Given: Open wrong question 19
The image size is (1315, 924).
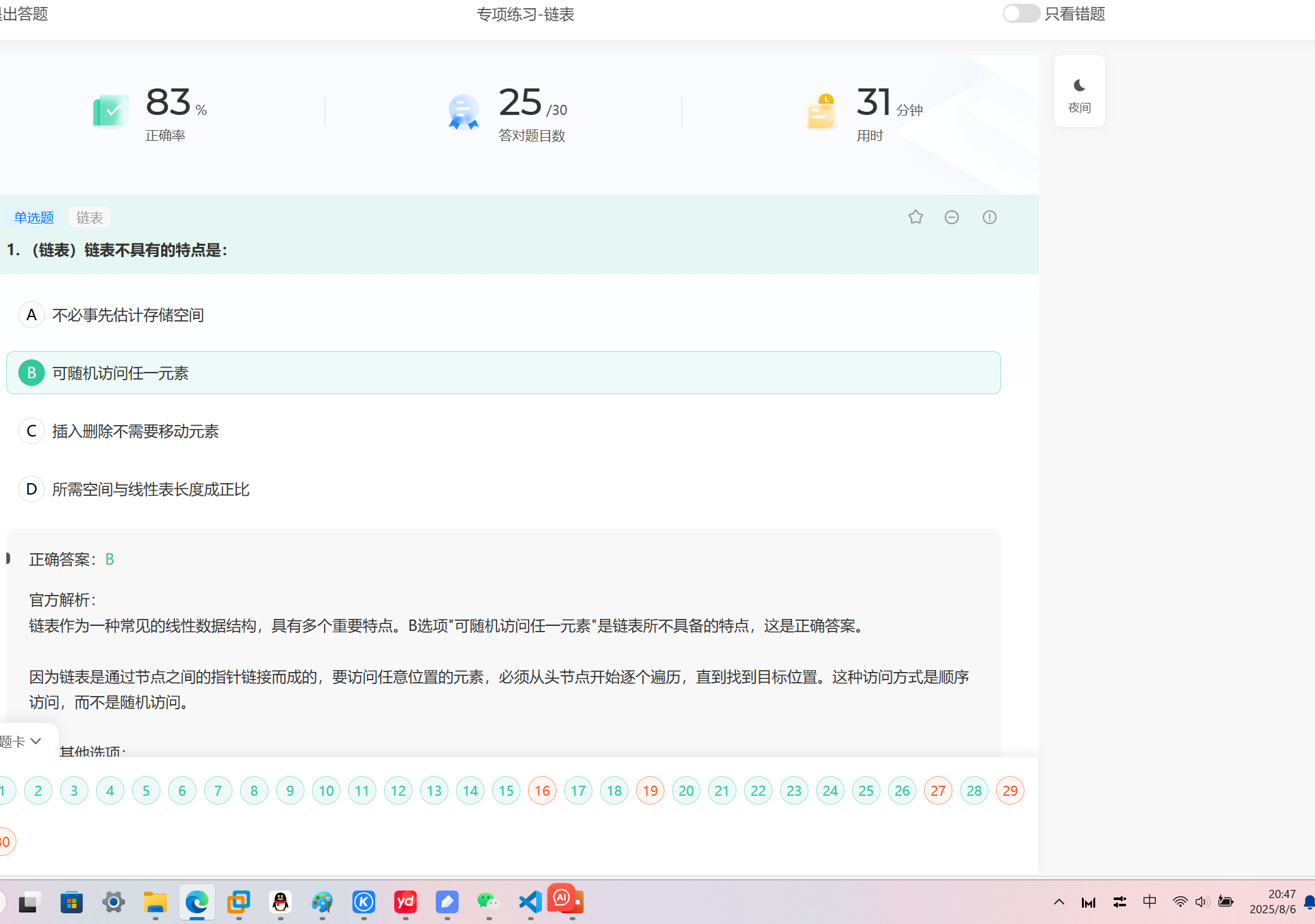Looking at the screenshot, I should tap(650, 791).
